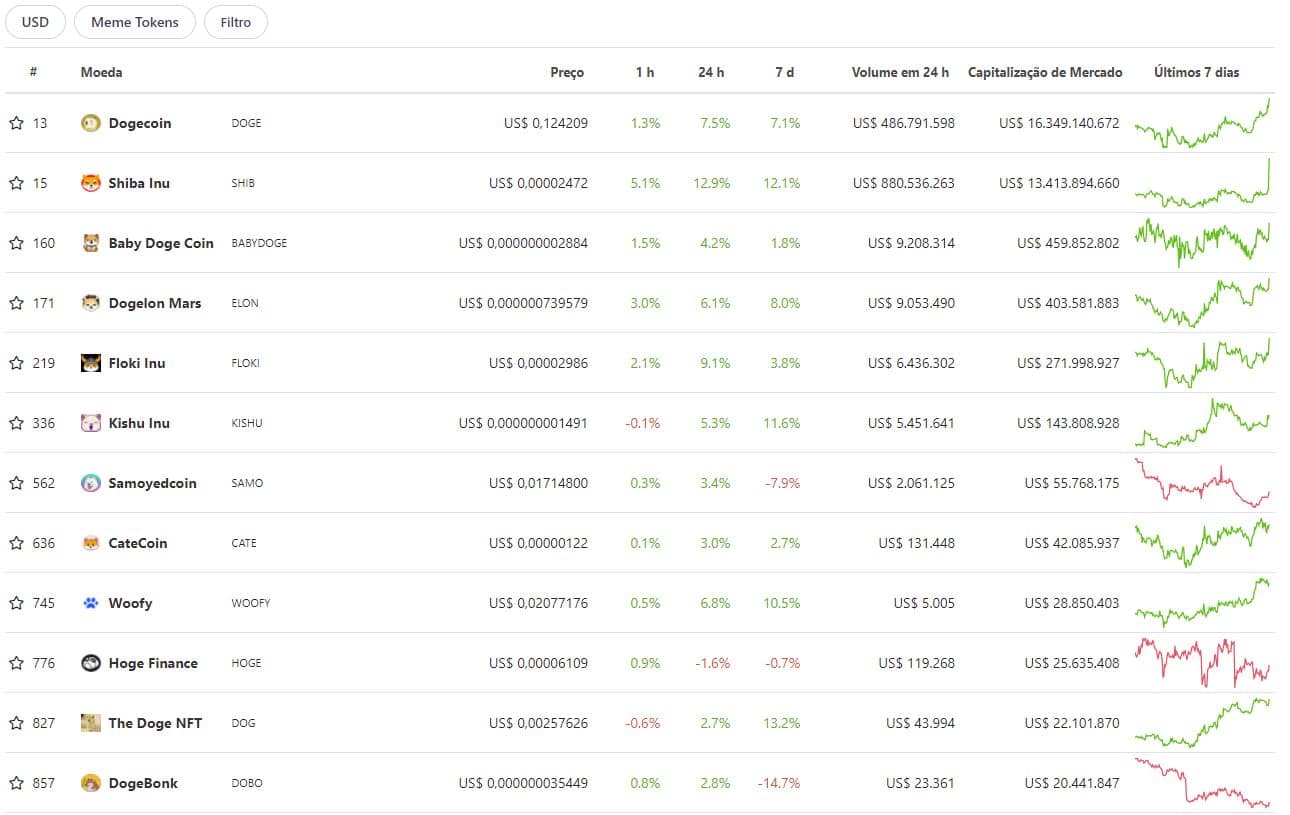Screen dimensions: 1290x815
Task: Open the Dogelon Mars link
Action: pos(155,303)
